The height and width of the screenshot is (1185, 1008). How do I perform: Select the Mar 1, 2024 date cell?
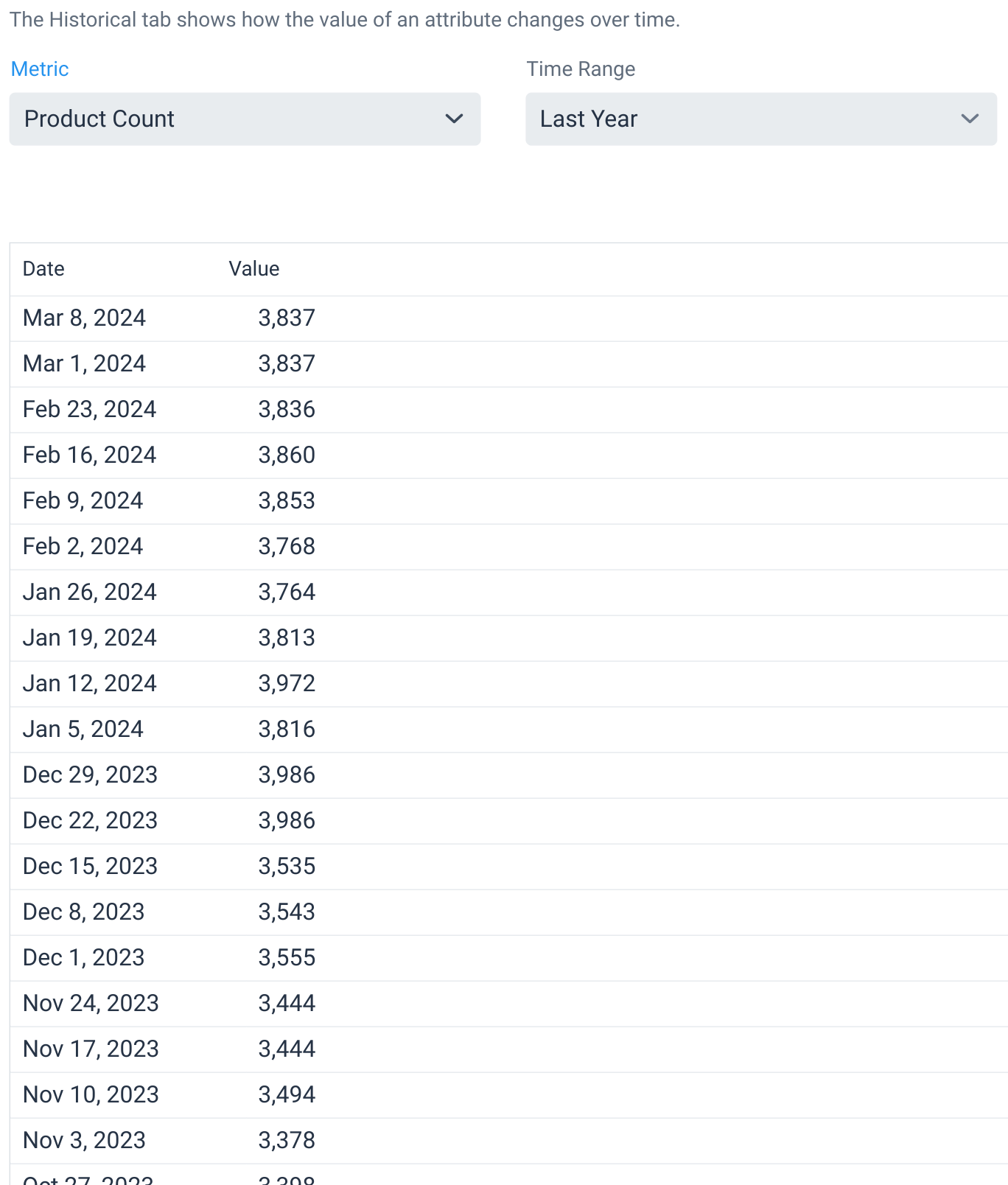pyautogui.click(x=85, y=364)
